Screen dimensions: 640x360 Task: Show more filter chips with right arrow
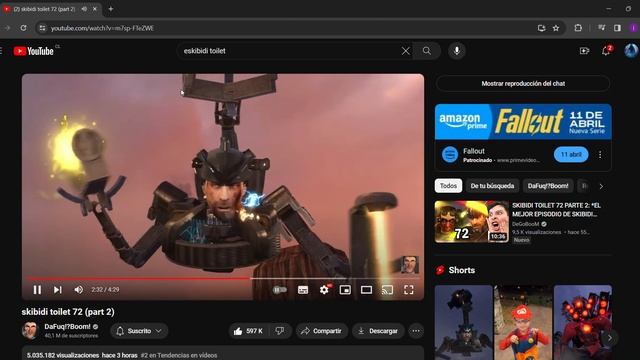coord(601,187)
